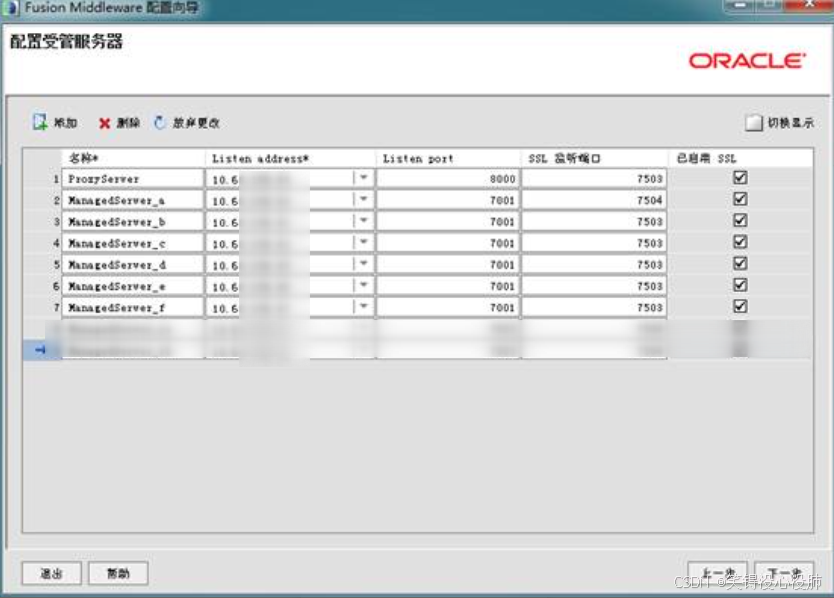Select the ProxyServer name field
Screen dimensions: 834x598
click(x=133, y=179)
